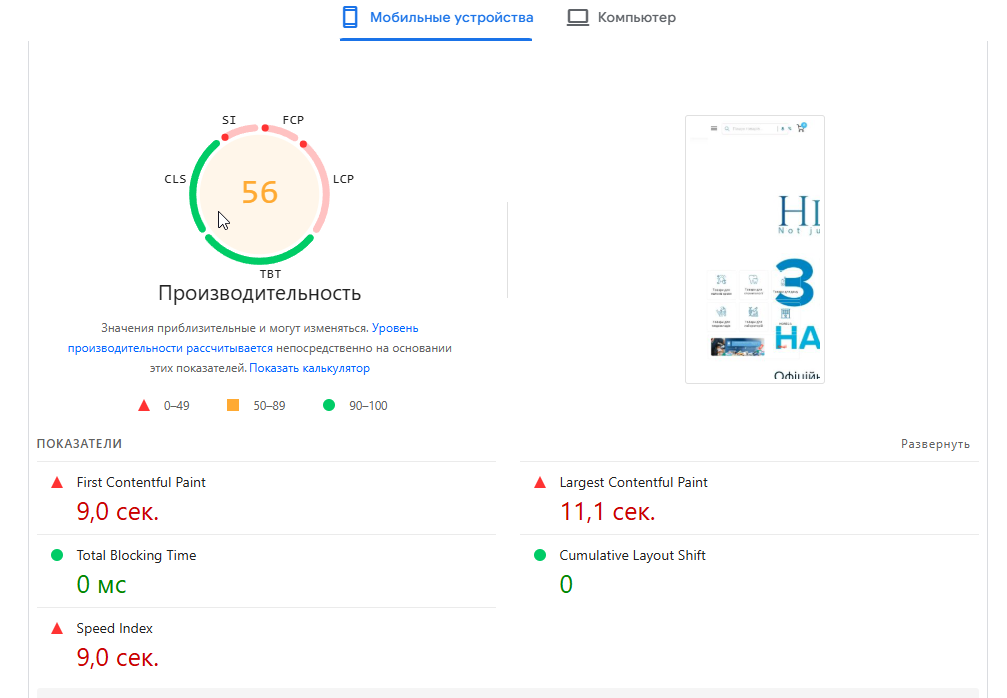Select the Total Blocking Time metric label
Image resolution: width=1007 pixels, height=698 pixels.
tap(136, 555)
